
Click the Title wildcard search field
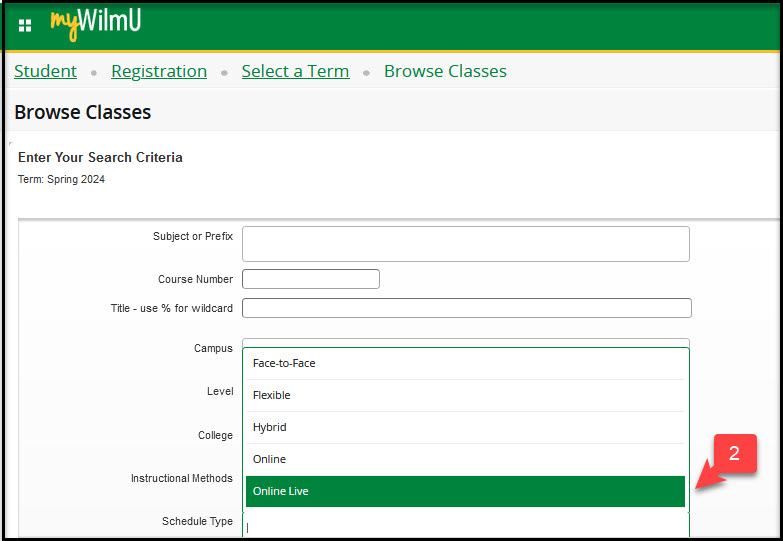(466, 308)
